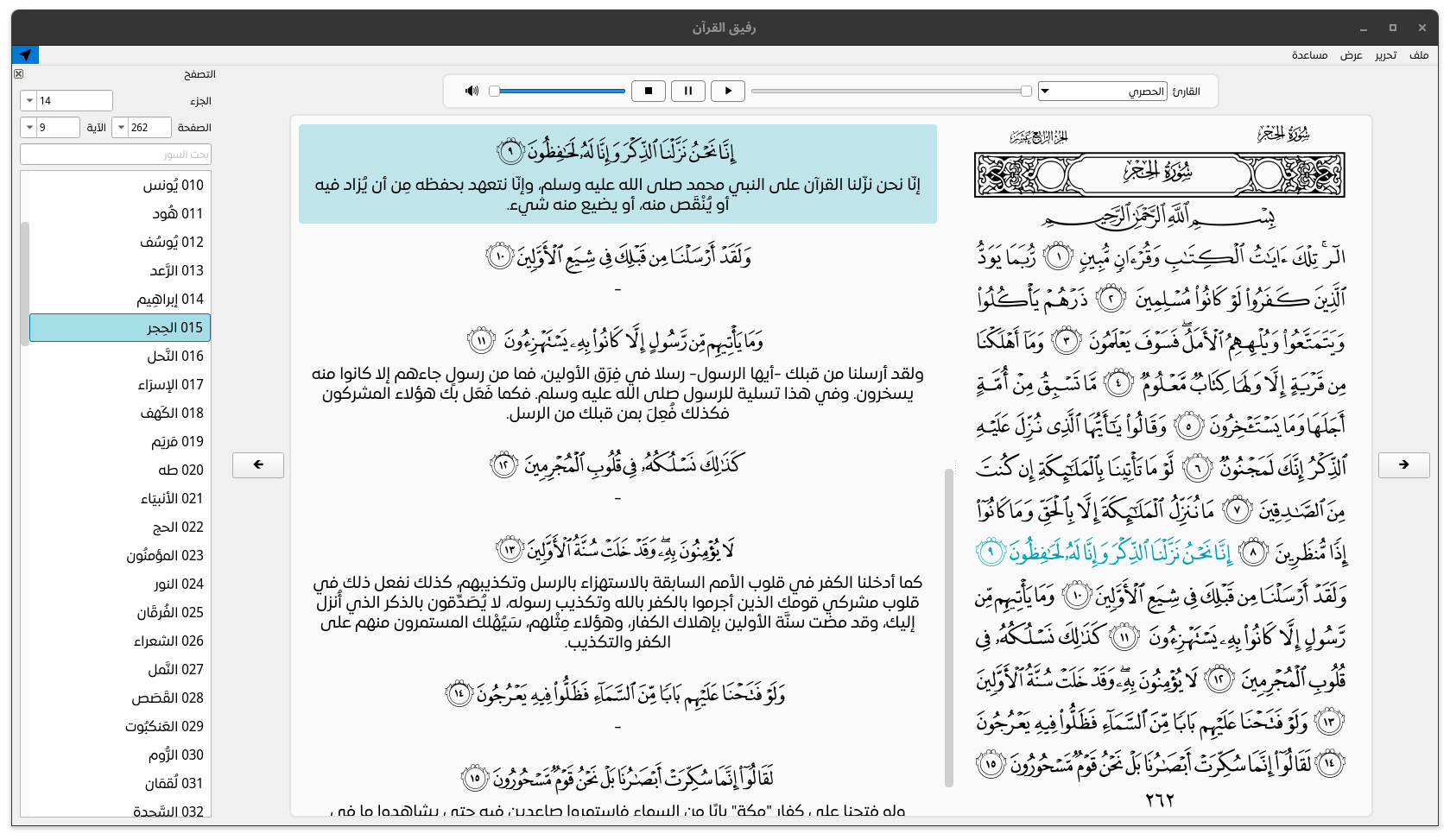Screen dimensions: 1450x840
Task: Select surah 024 النور in list
Action: [x=120, y=584]
